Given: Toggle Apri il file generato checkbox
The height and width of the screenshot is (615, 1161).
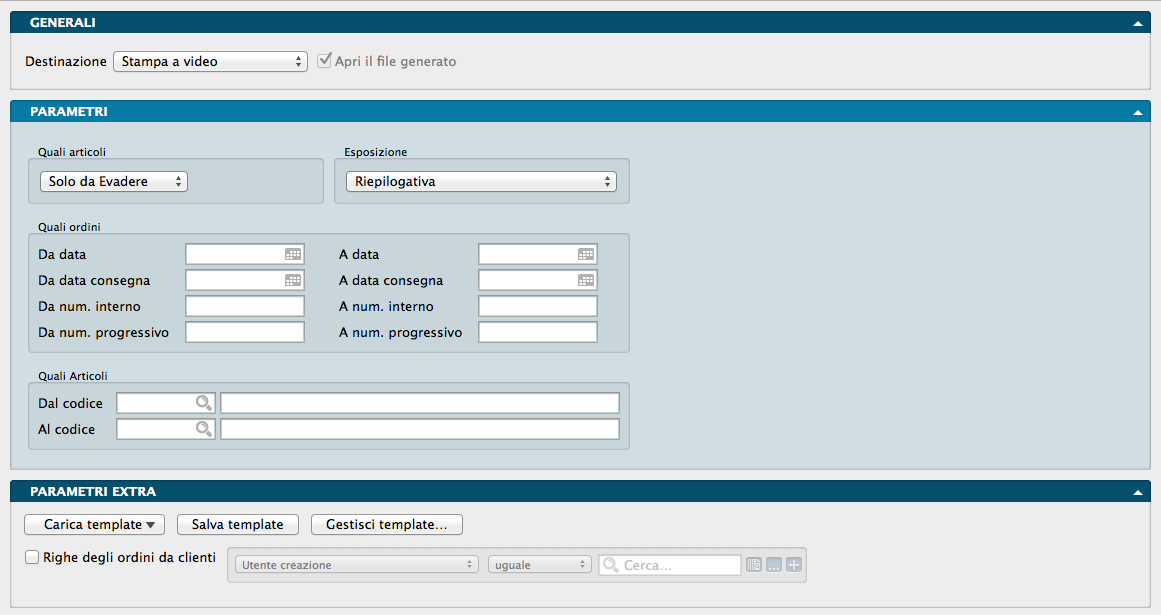Looking at the screenshot, I should [x=324, y=61].
